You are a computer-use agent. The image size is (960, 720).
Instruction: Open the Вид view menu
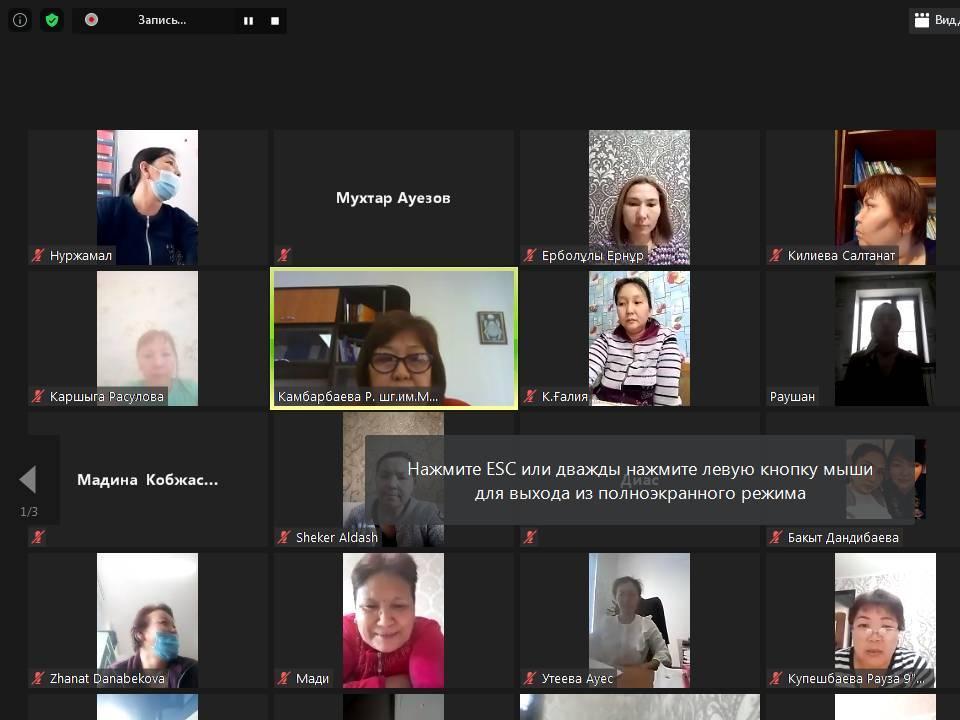click(934, 20)
